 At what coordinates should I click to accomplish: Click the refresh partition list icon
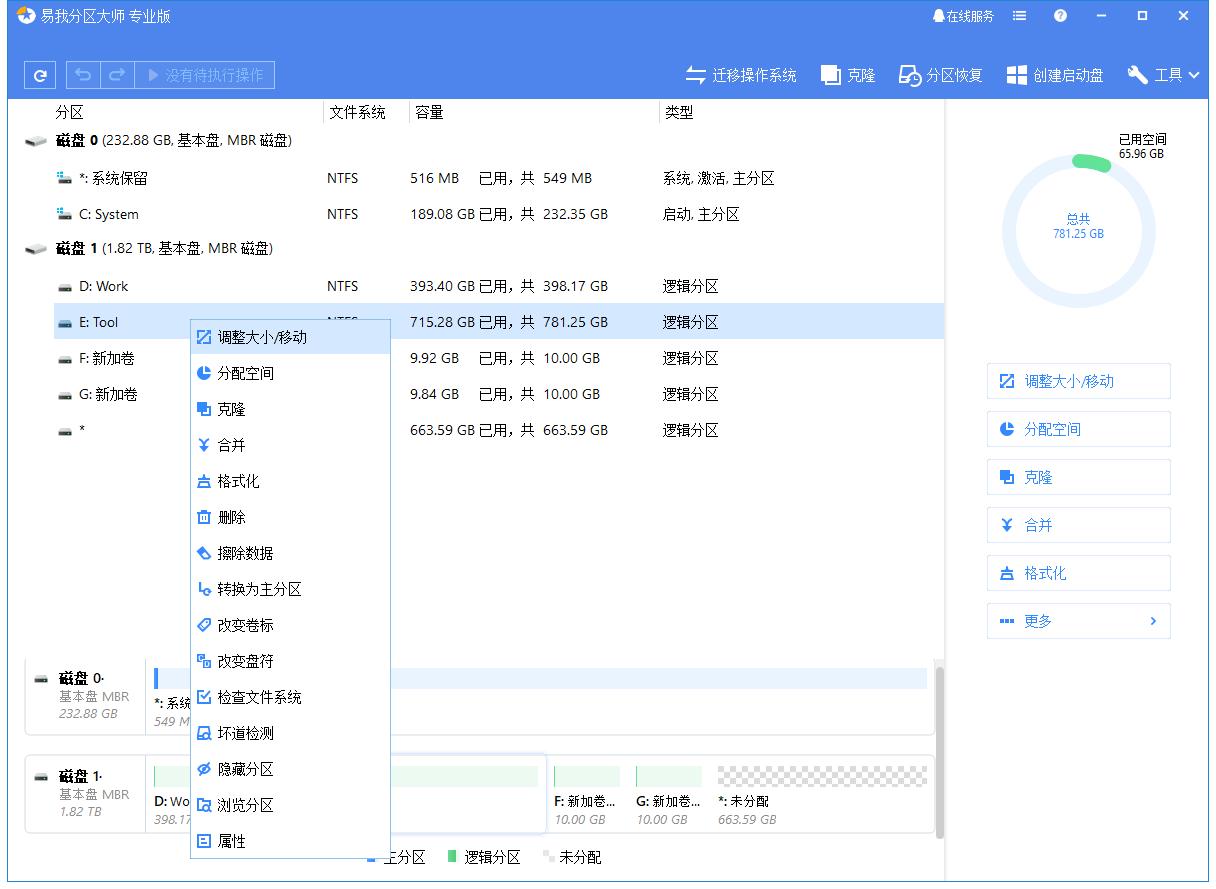click(39, 74)
